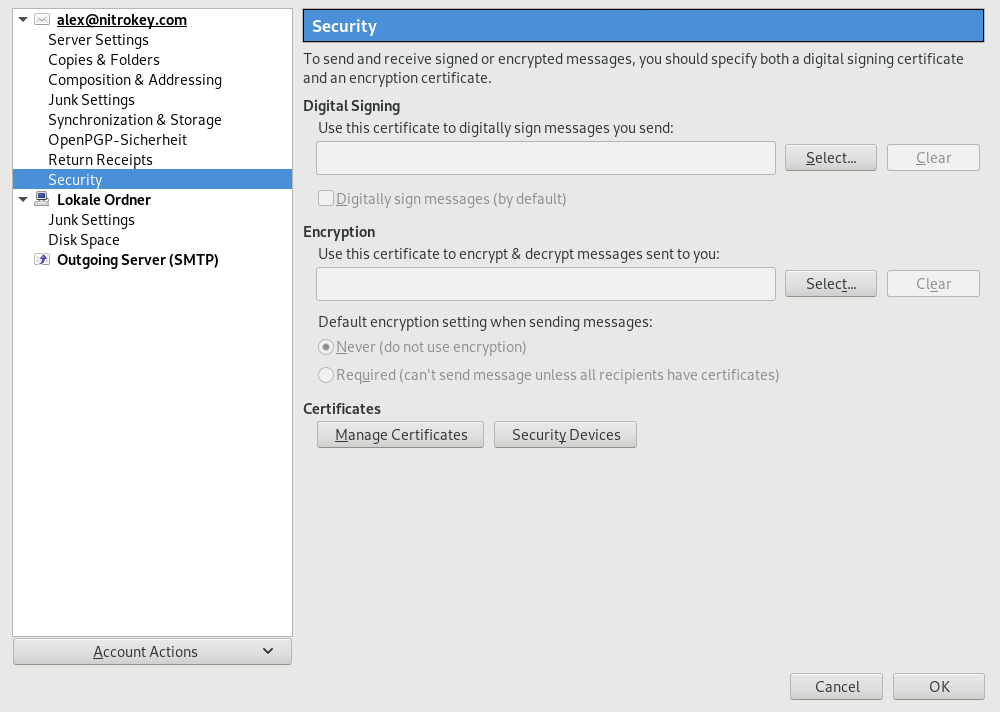Open the Account Actions dropdown
This screenshot has width=1000, height=712.
[152, 652]
